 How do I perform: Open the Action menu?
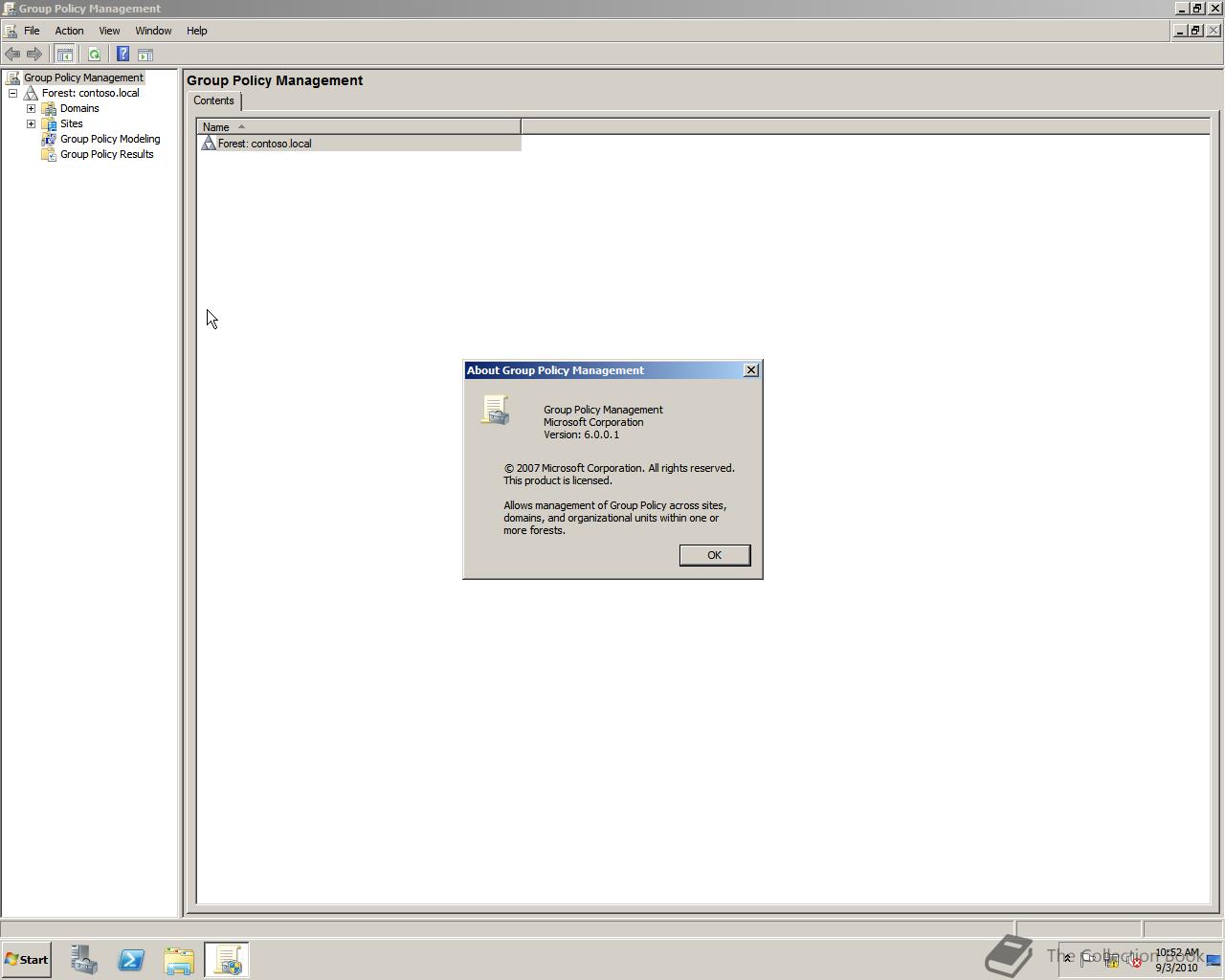[69, 31]
